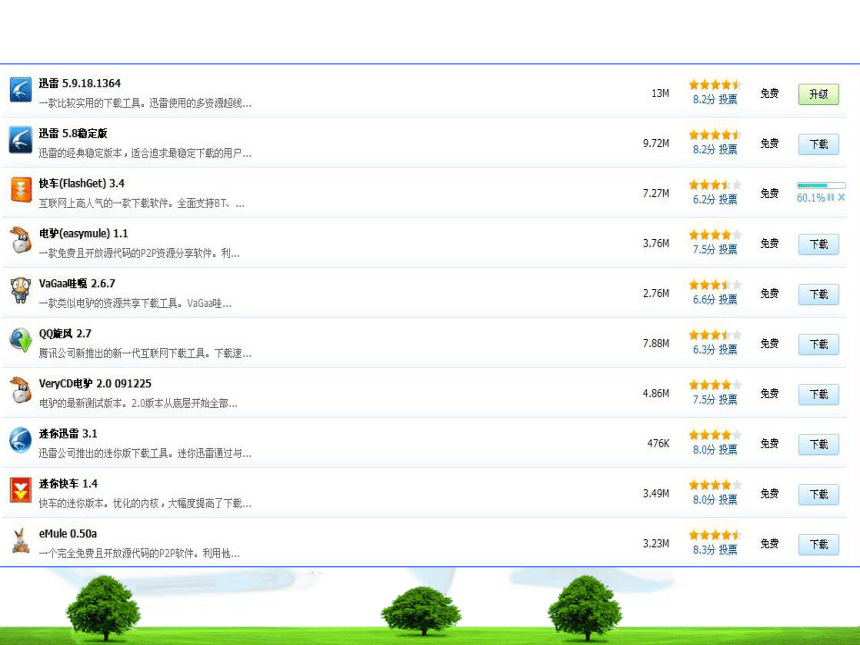Download 迷你迅雷 3.1 using 下载
This screenshot has height=645, width=860.
(818, 444)
